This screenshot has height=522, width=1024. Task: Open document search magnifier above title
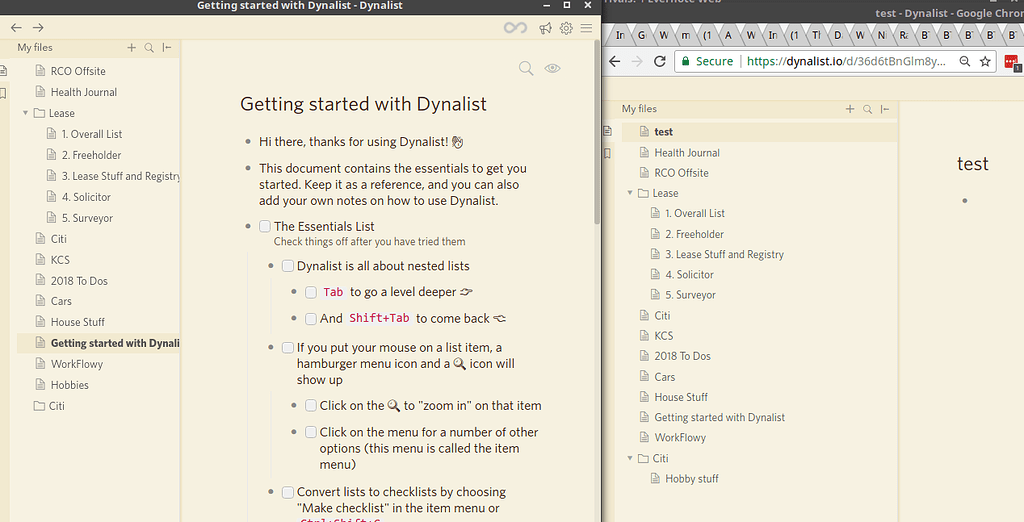click(526, 68)
